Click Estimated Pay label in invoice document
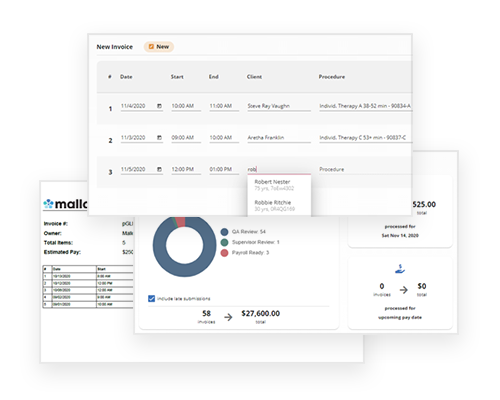Viewport: 500px width, 400px height. (62, 252)
